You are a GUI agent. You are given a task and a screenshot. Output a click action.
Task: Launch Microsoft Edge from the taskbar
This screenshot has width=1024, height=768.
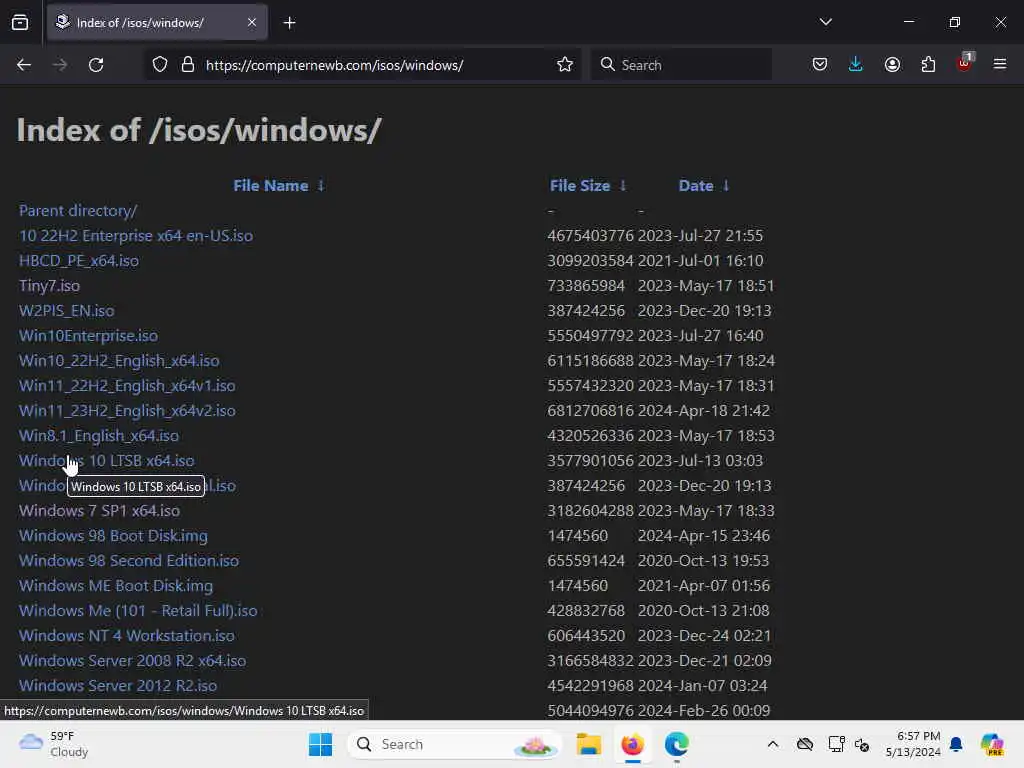coord(677,744)
